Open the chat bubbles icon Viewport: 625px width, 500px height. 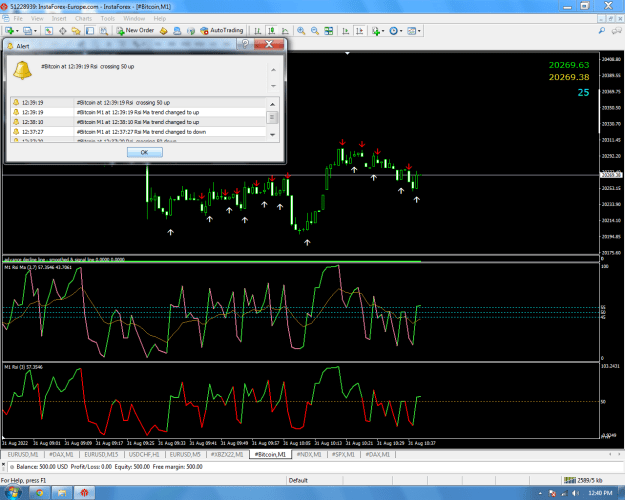click(x=617, y=30)
